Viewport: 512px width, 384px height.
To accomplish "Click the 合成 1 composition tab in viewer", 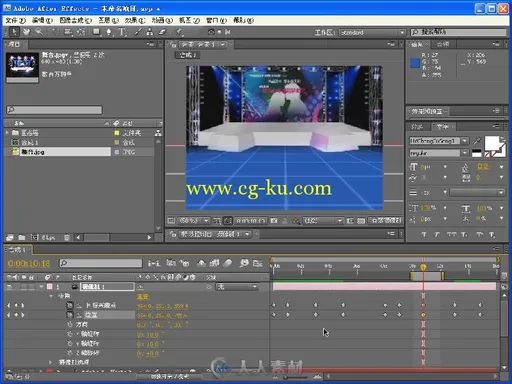I will [188, 55].
